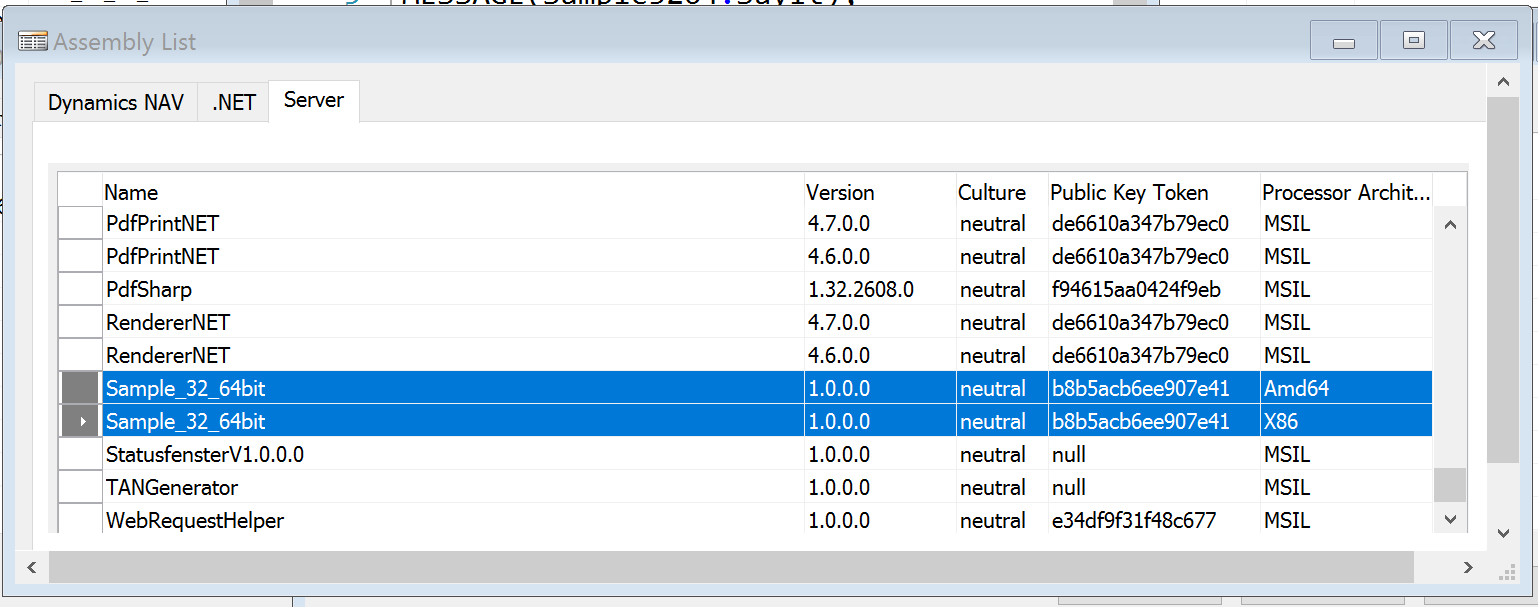Select the Server tab
The image size is (1538, 607).
(x=314, y=100)
